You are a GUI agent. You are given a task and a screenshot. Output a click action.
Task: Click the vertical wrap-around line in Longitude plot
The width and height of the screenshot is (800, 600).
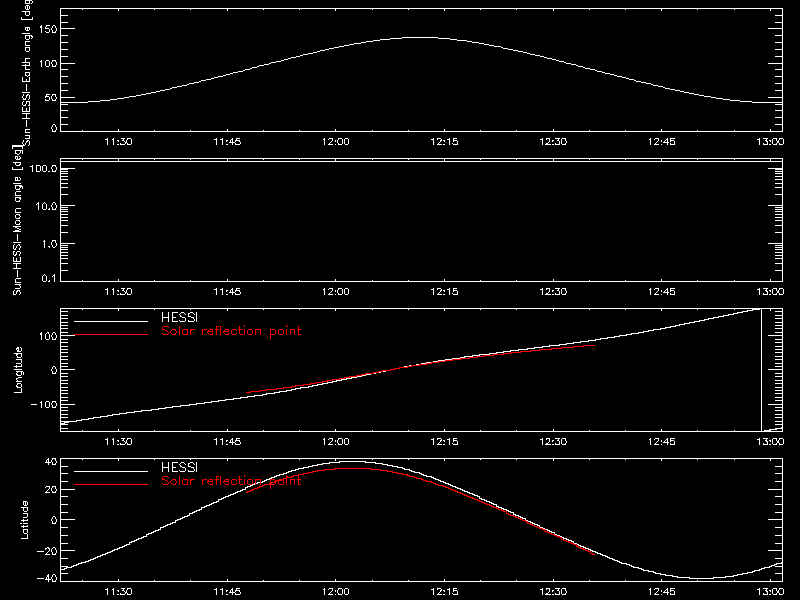[x=761, y=370]
